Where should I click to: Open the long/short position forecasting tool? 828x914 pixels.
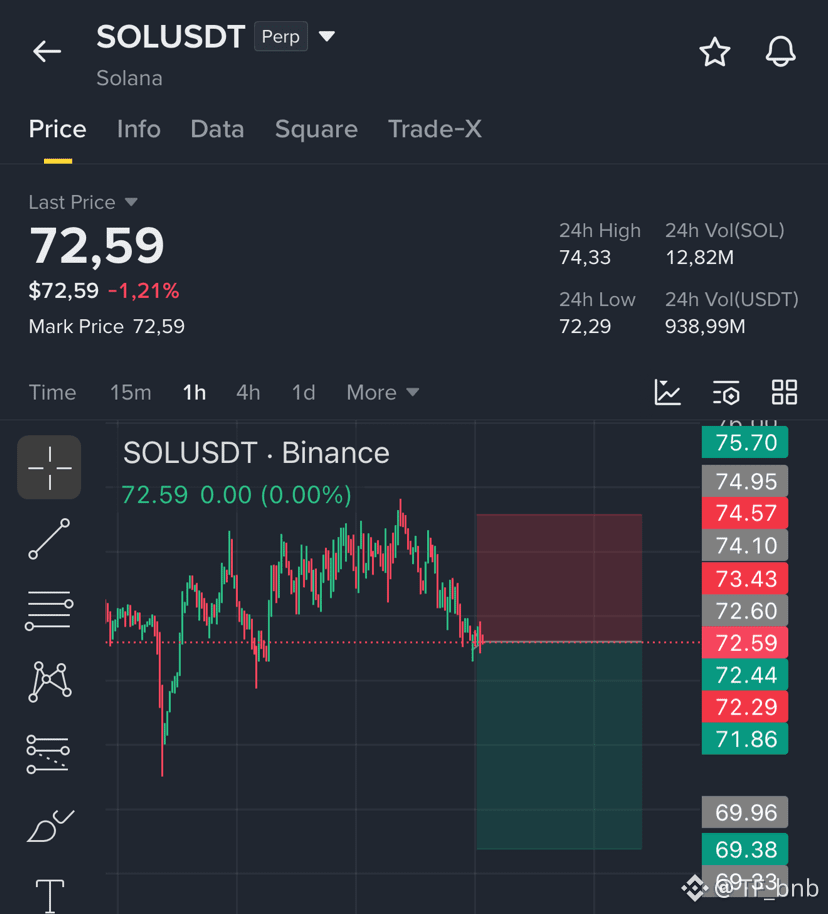(48, 754)
